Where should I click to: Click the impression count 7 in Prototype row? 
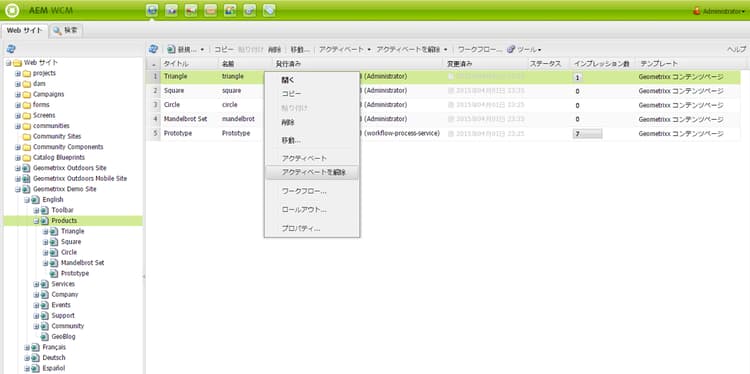[587, 134]
